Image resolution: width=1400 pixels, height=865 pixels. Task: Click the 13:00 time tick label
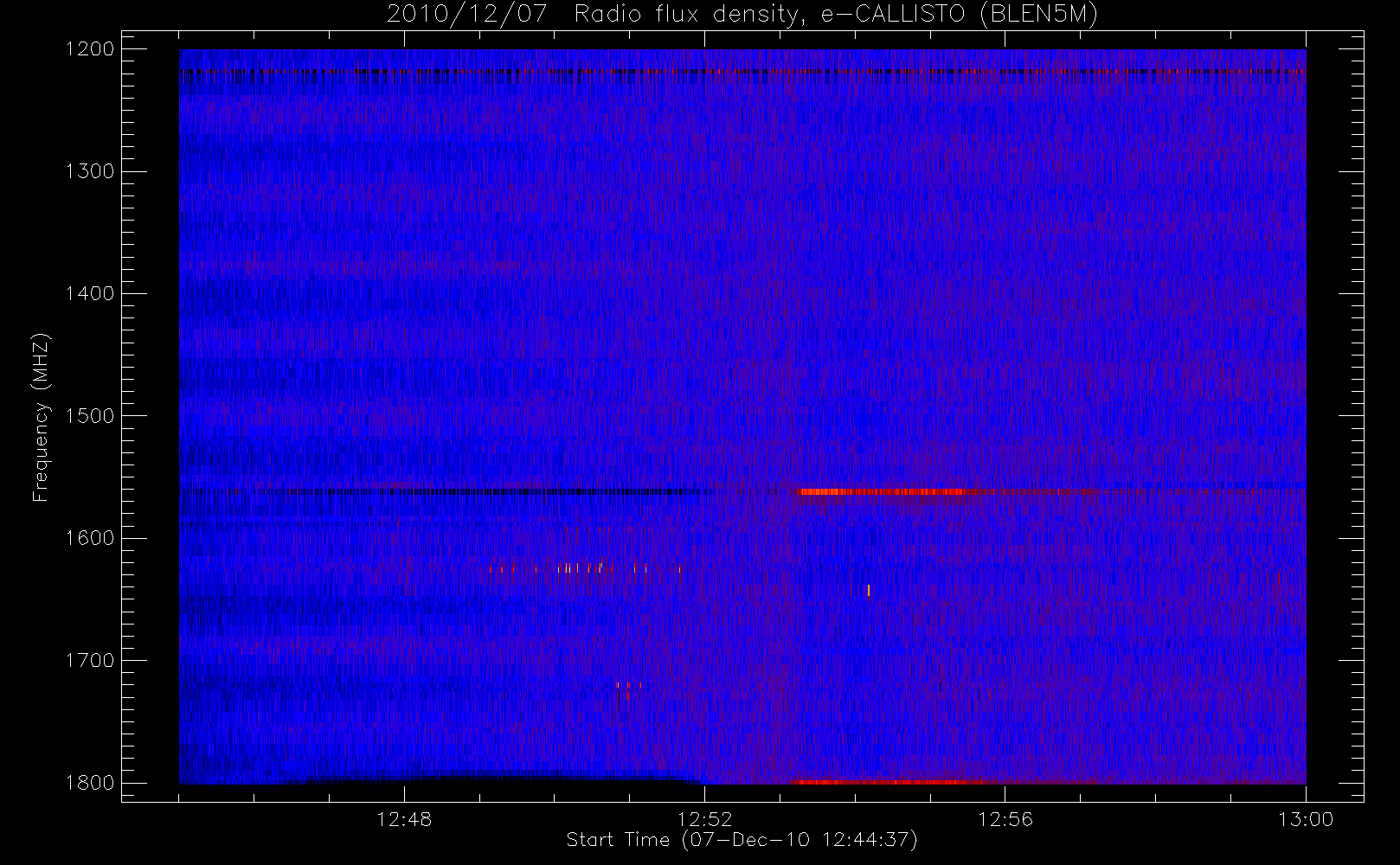1306,819
